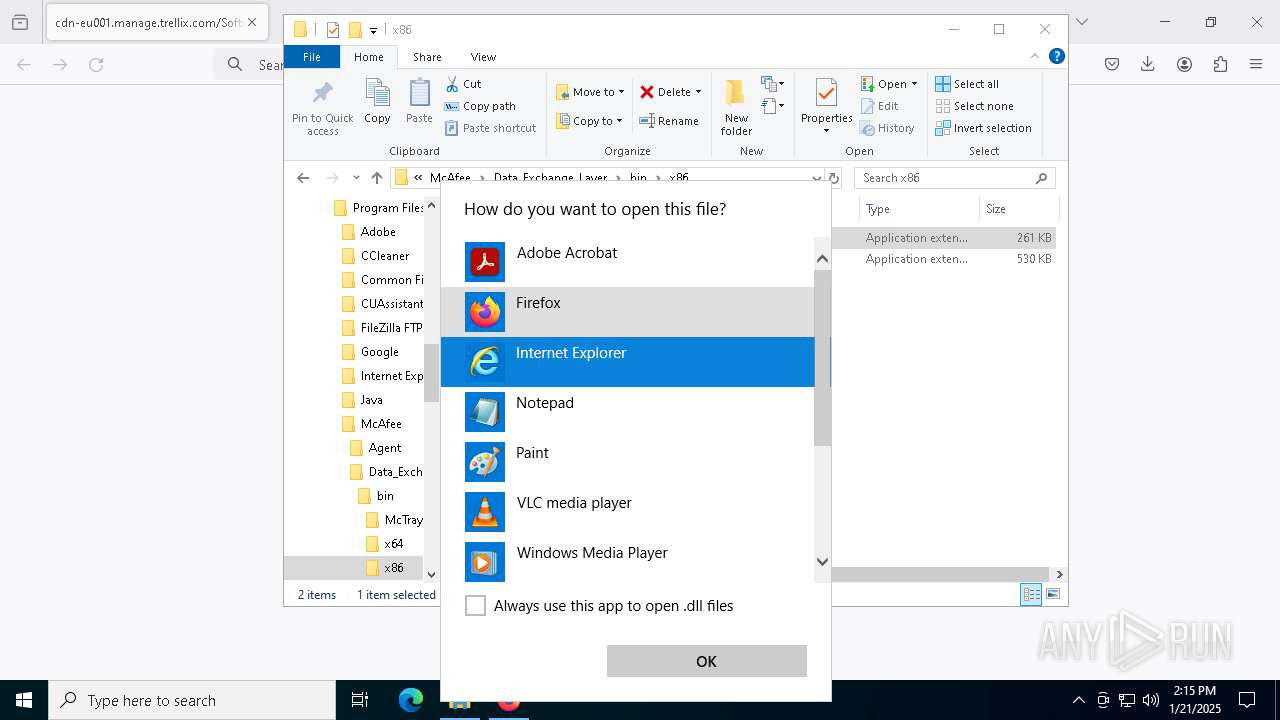This screenshot has width=1280, height=720.
Task: Open the Windows Start menu
Action: click(24, 700)
